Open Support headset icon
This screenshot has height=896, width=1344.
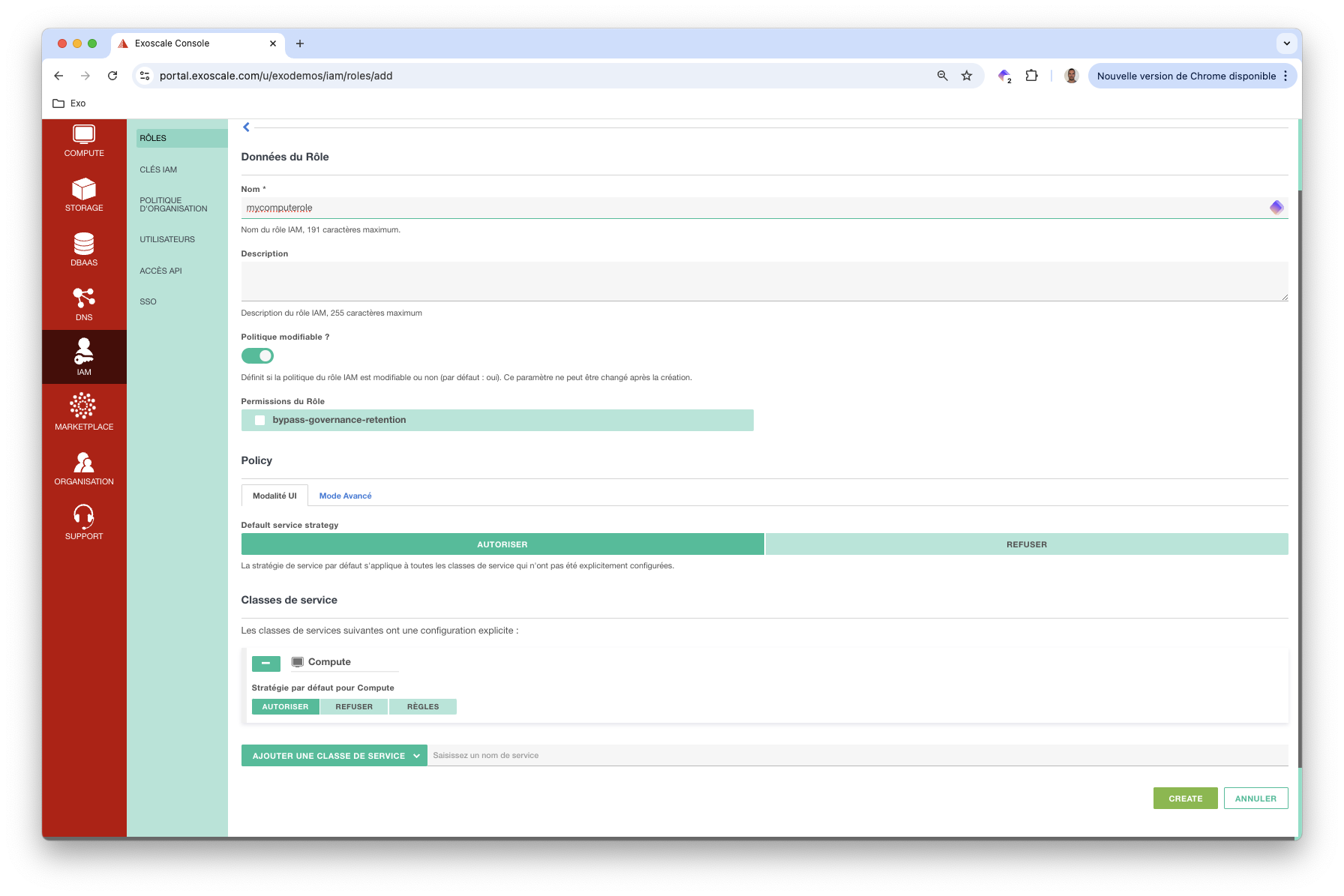click(84, 522)
